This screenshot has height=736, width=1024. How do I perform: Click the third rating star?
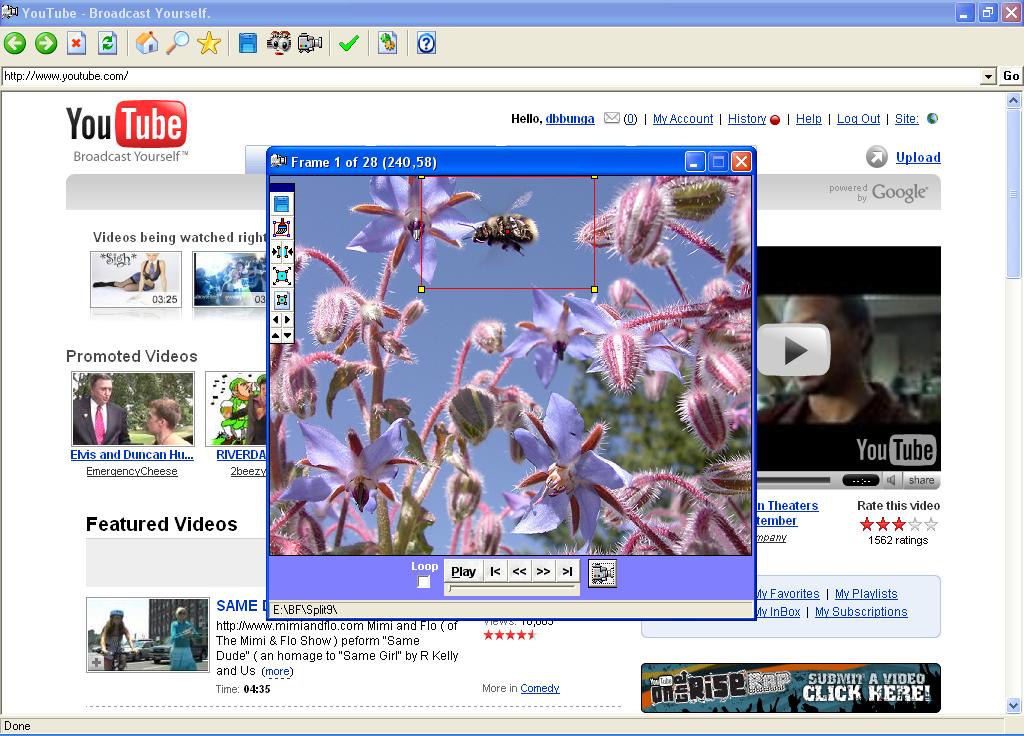pyautogui.click(x=899, y=524)
